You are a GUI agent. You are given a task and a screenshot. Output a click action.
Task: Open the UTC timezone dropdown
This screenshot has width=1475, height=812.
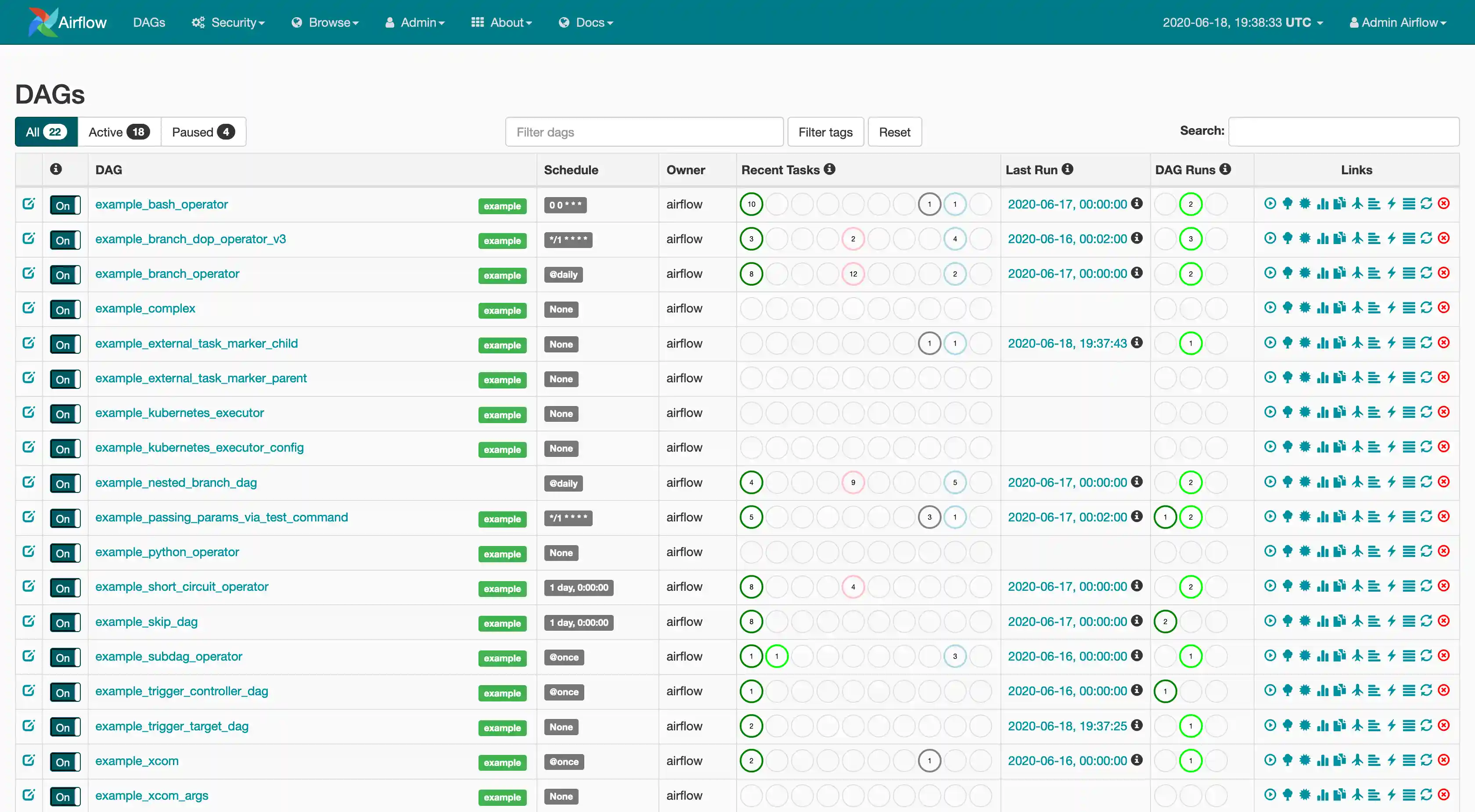(1242, 22)
